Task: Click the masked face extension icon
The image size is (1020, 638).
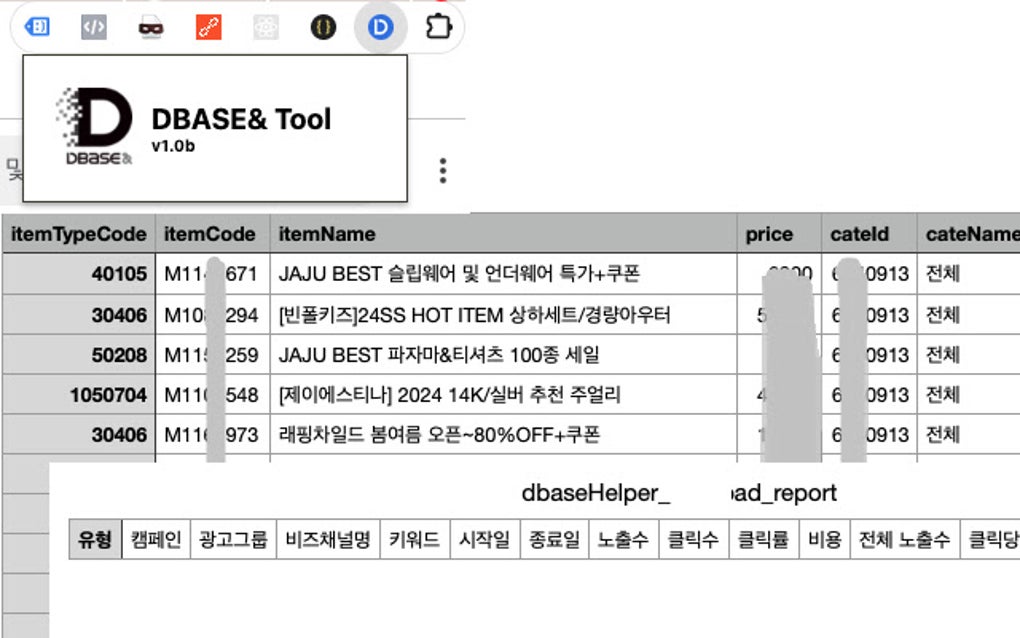Action: [151, 27]
